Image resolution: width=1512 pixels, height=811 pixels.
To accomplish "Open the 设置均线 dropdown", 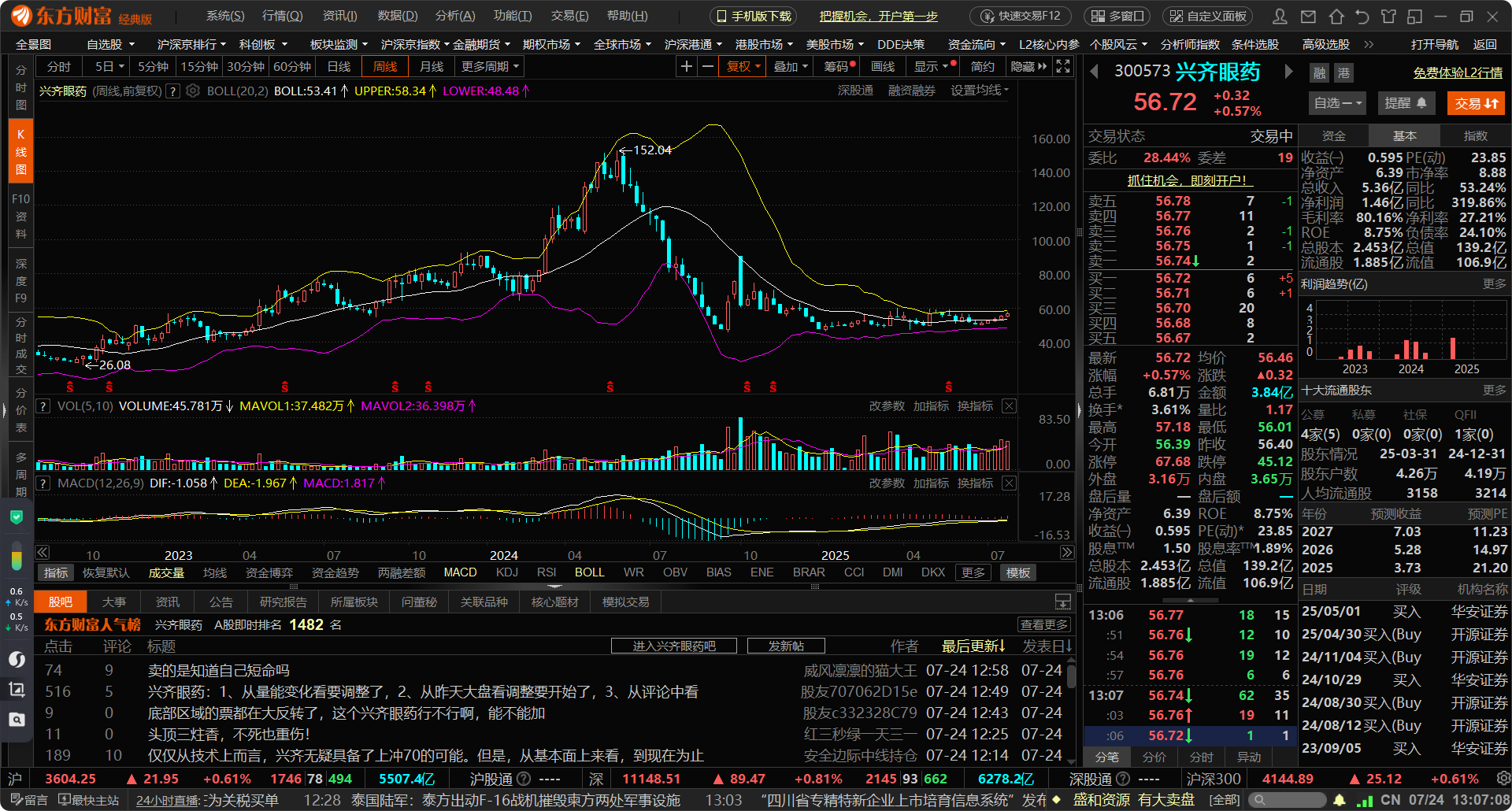I will (979, 91).
